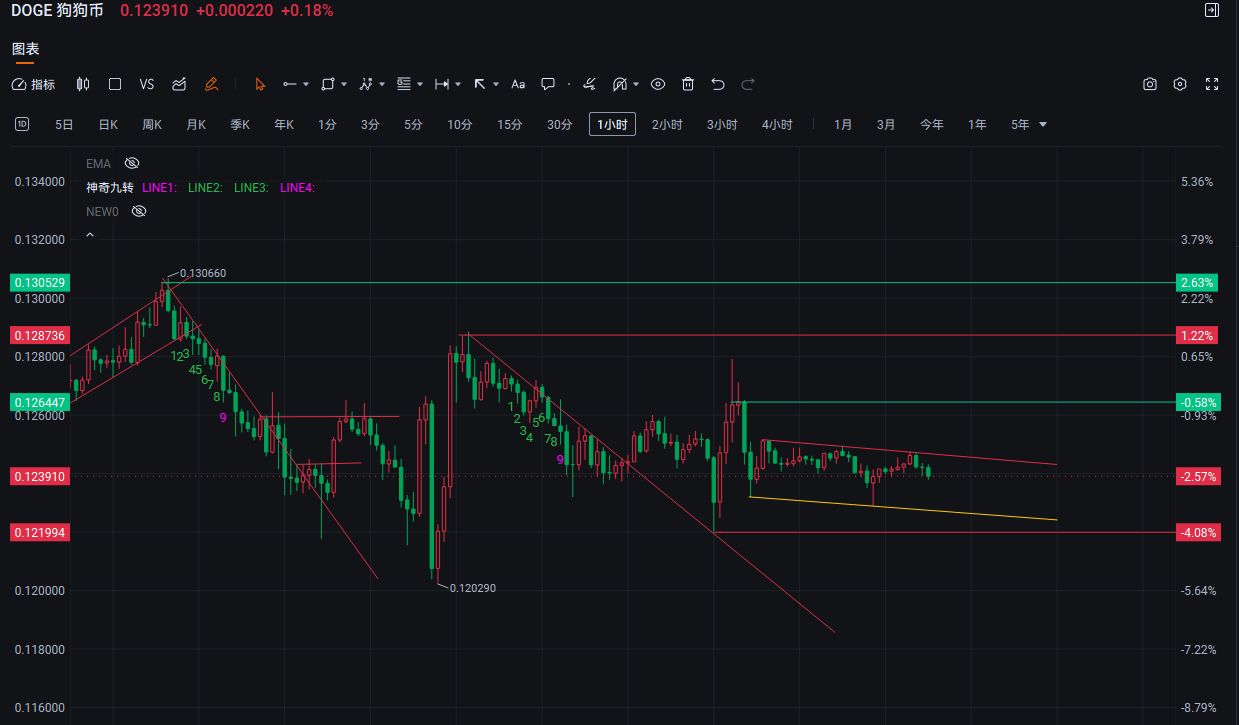The width and height of the screenshot is (1239, 725).
Task: Select the 4小时 timeframe
Action: 776,125
